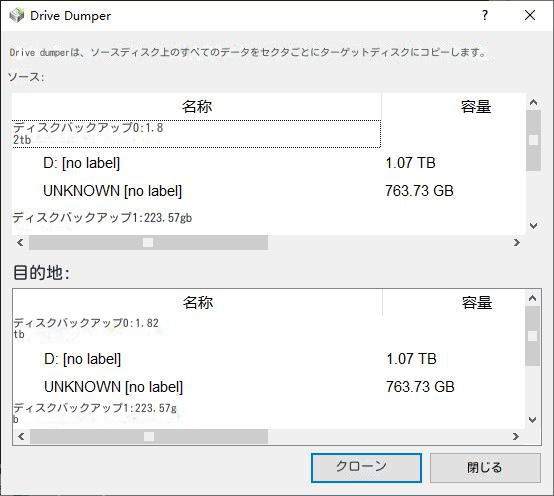Click destination list scroll left arrow
This screenshot has height=496, width=554.
click(x=21, y=437)
